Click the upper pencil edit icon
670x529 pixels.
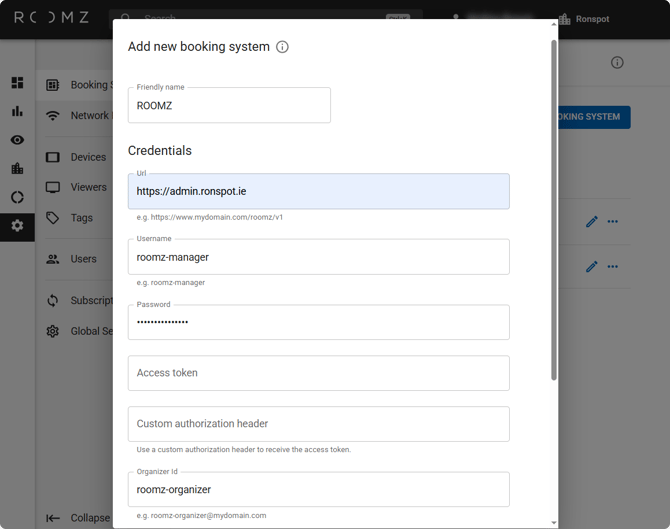click(592, 221)
